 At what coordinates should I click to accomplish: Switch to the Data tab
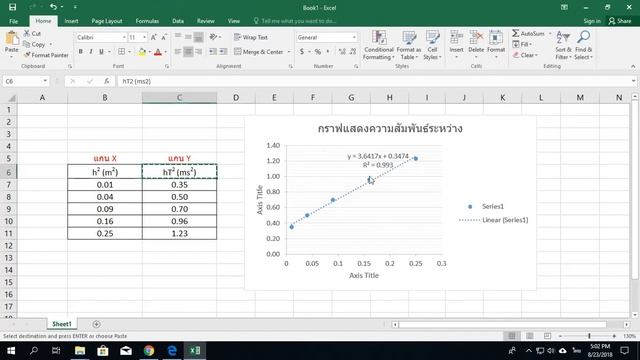[178, 21]
